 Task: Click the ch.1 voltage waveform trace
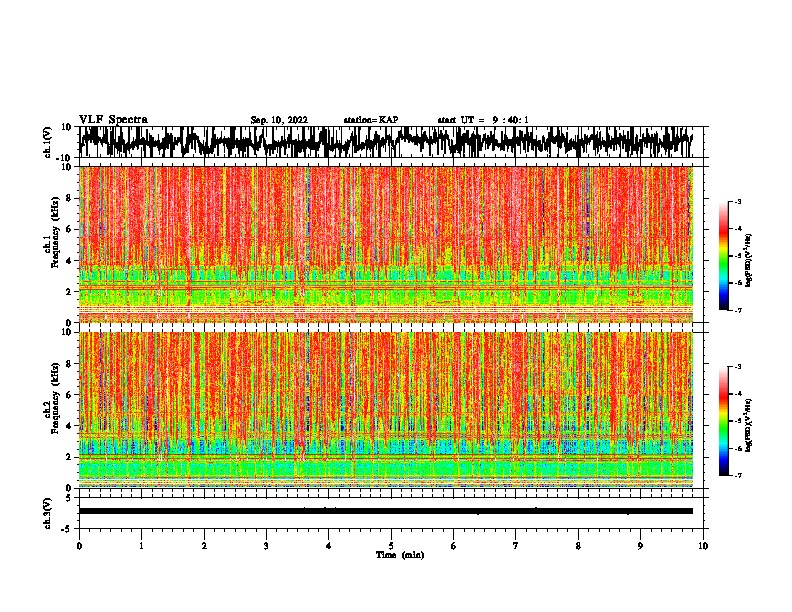tap(386, 142)
